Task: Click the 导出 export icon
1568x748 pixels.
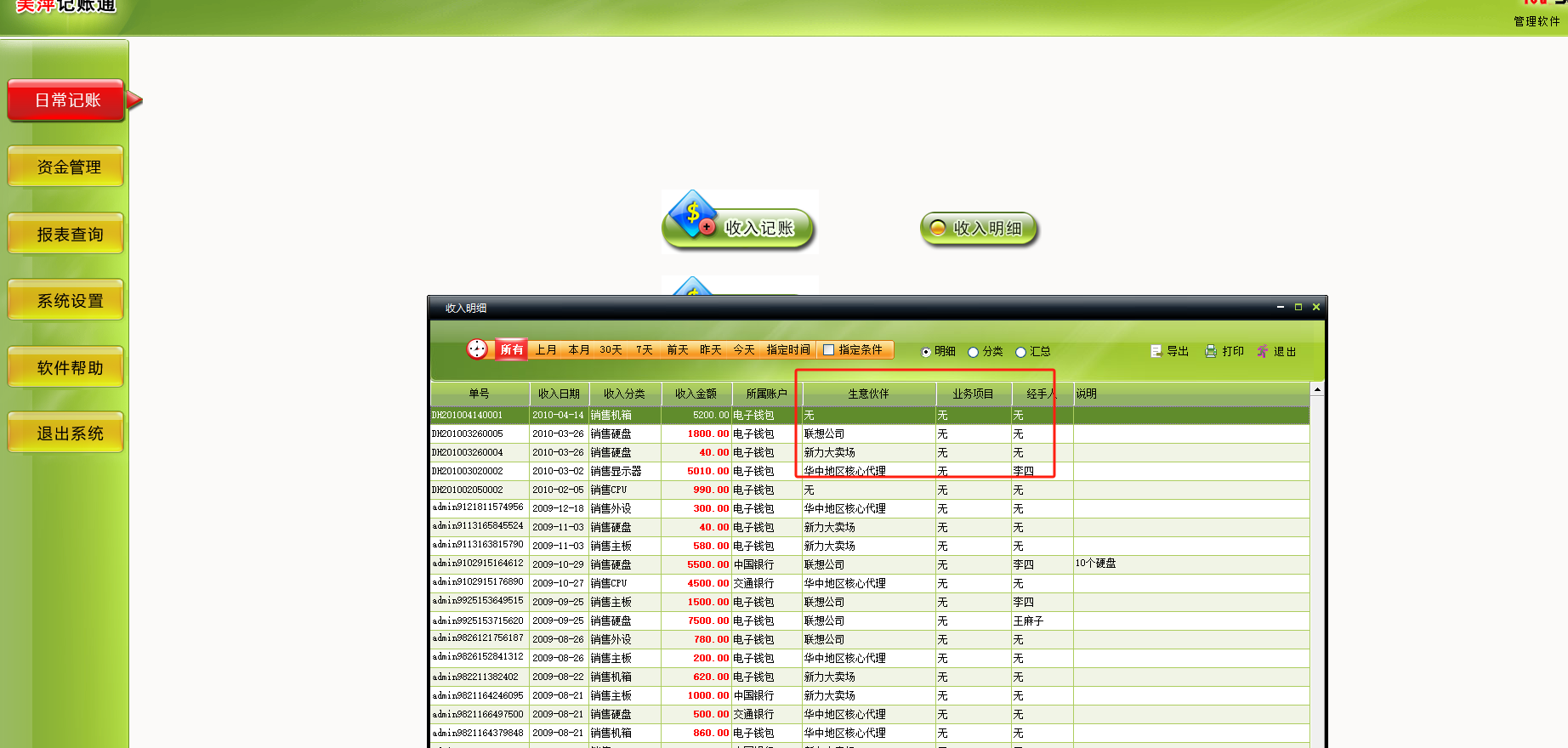Action: [x=1156, y=351]
